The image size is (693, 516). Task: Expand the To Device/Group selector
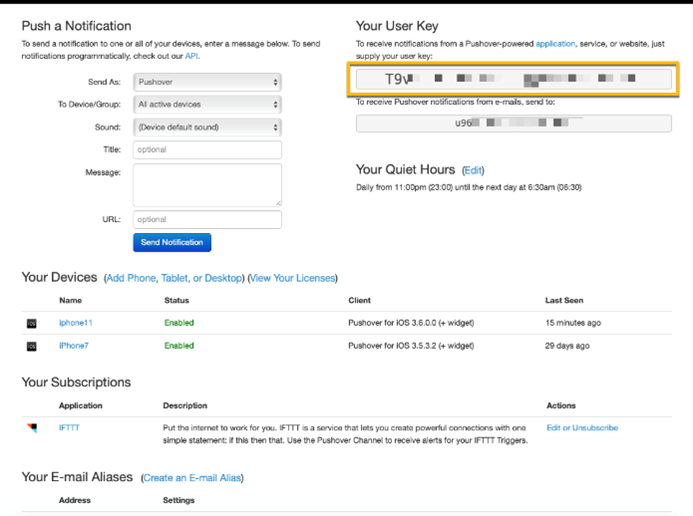[x=207, y=105]
